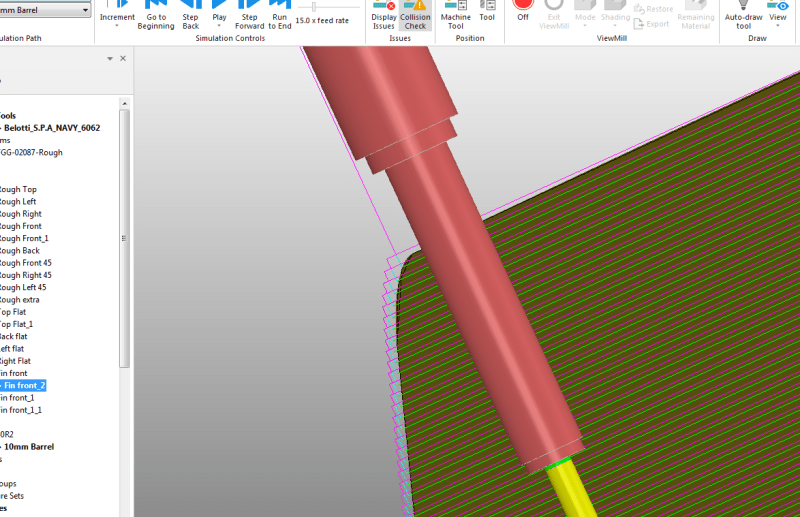Image resolution: width=800 pixels, height=517 pixels.
Task: Select the Top Flat toolpath
Action: 13,312
